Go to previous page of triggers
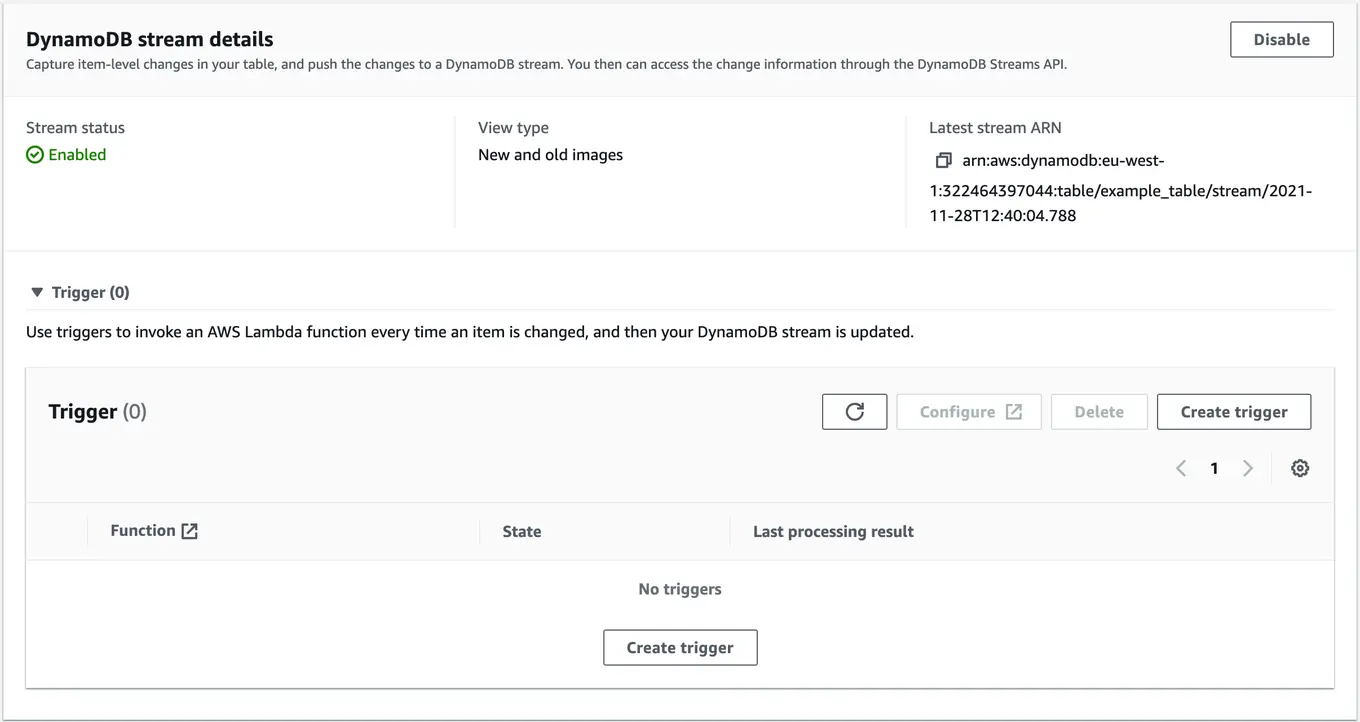Screen dimensions: 1360x722 [x=1181, y=467]
